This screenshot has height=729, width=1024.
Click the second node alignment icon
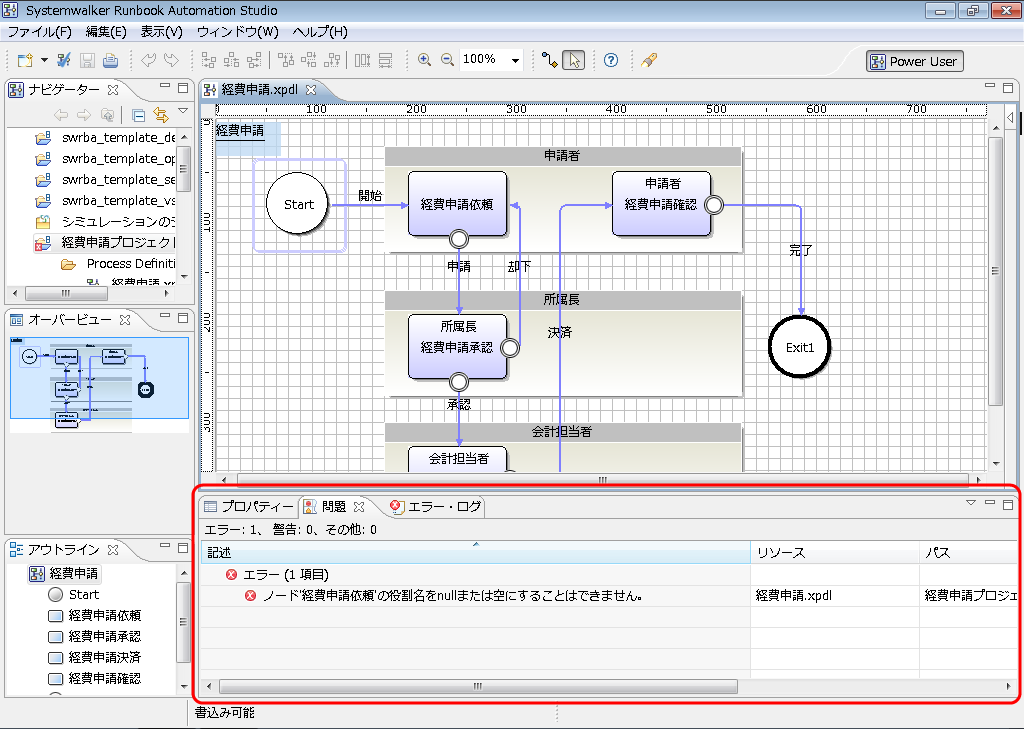click(231, 61)
